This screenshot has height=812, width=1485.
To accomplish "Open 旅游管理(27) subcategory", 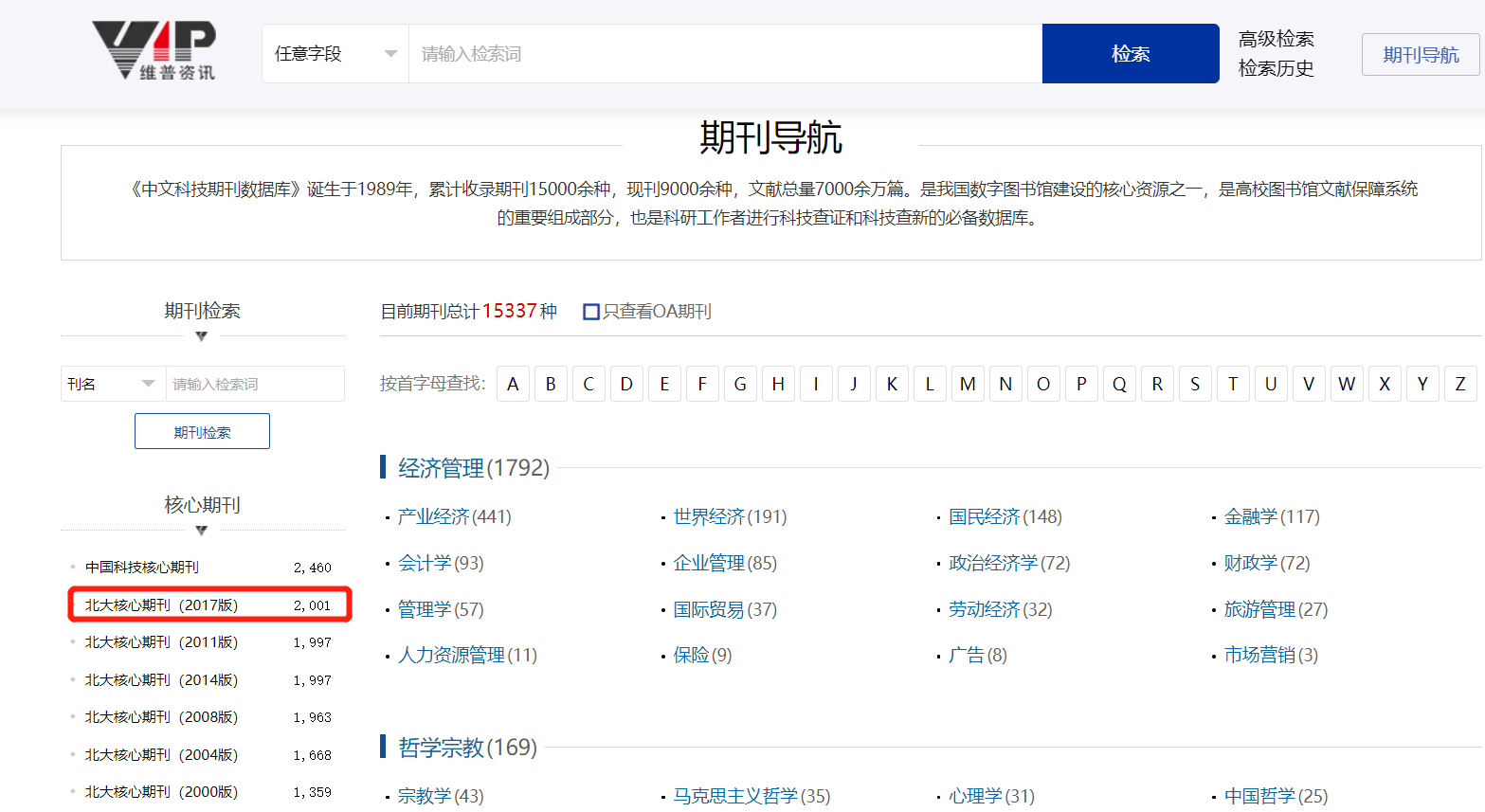I will pos(1276,609).
